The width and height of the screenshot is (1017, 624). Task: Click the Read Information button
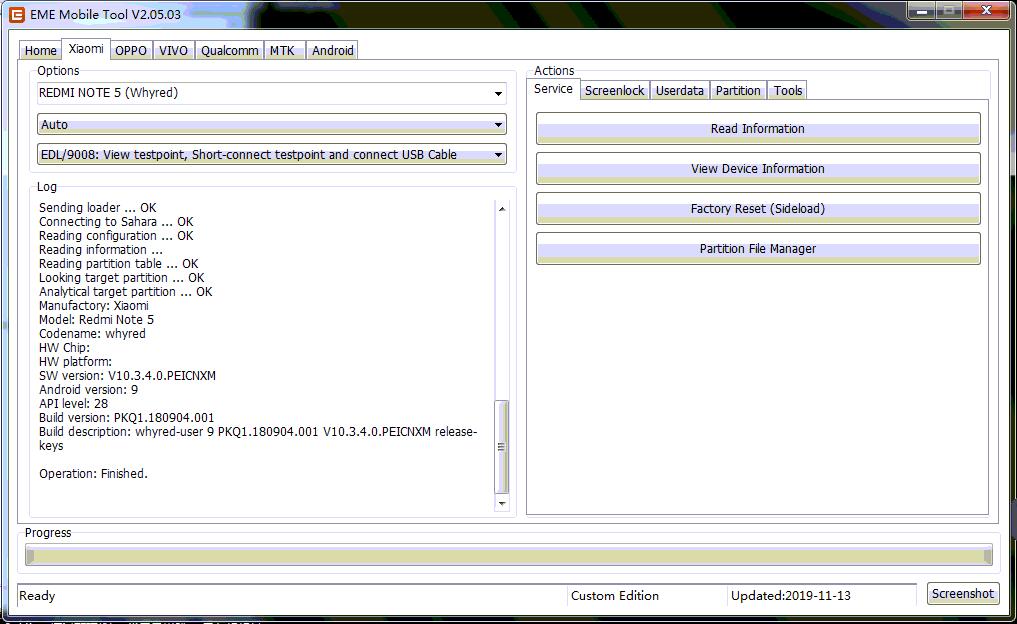[758, 128]
